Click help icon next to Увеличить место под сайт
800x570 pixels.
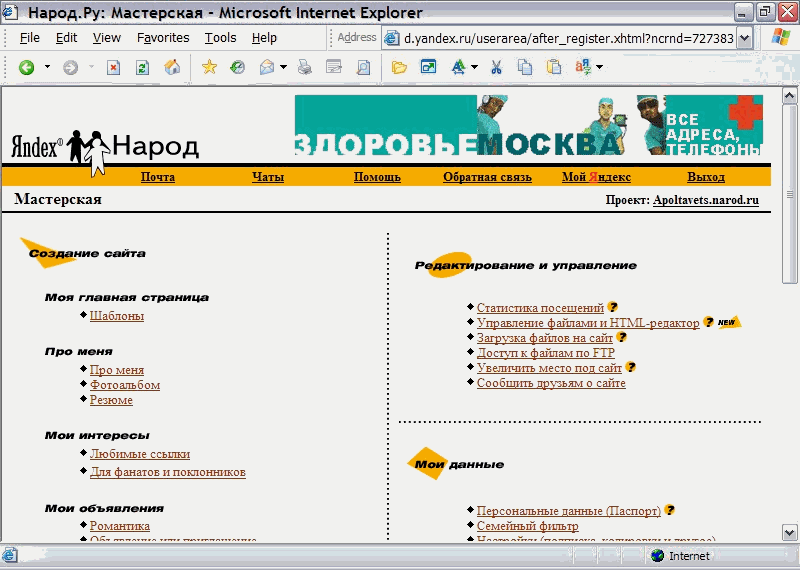click(631, 367)
